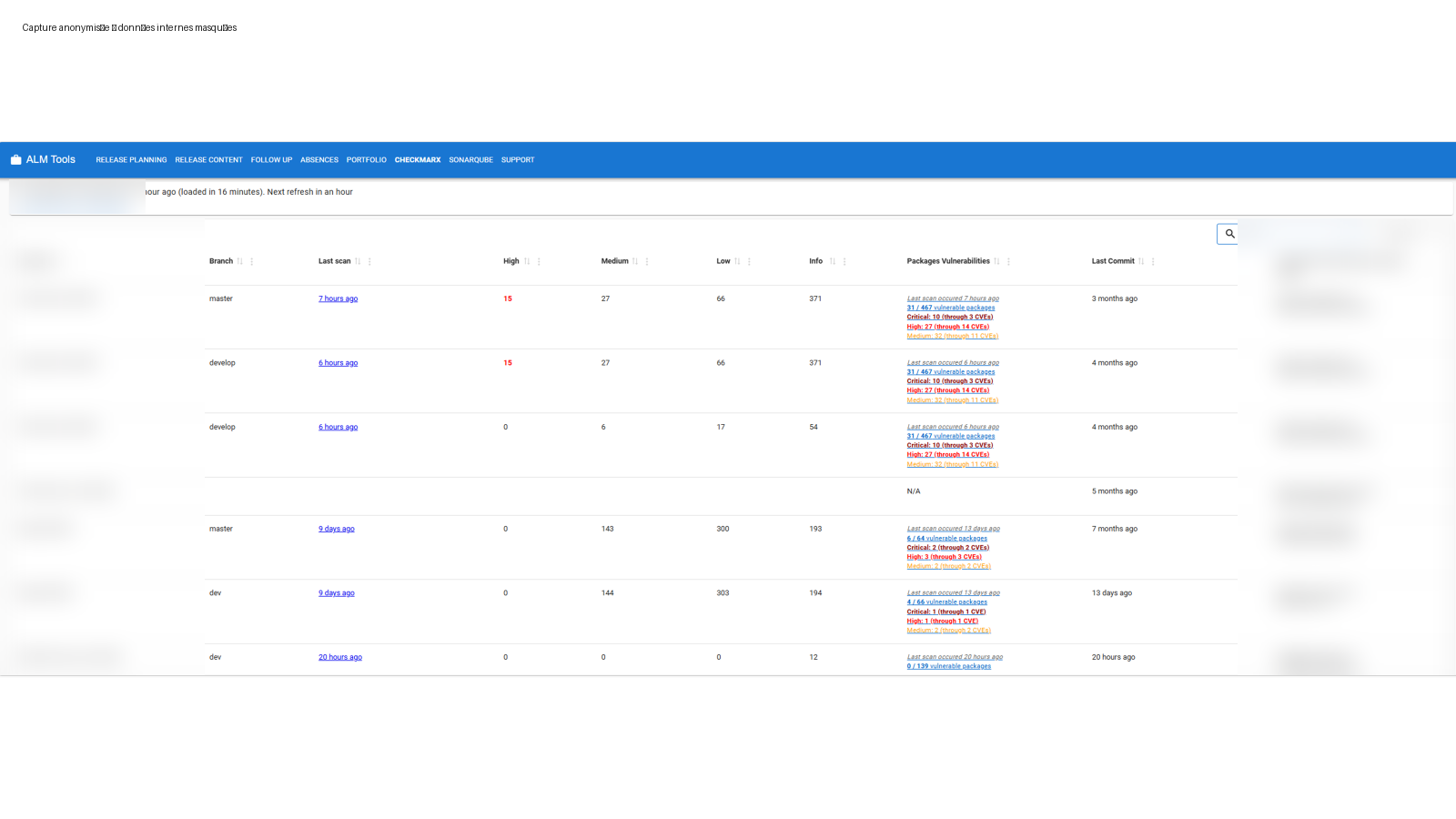The image size is (1456, 819).
Task: Click the ALM Tools briefcase icon
Action: point(15,159)
